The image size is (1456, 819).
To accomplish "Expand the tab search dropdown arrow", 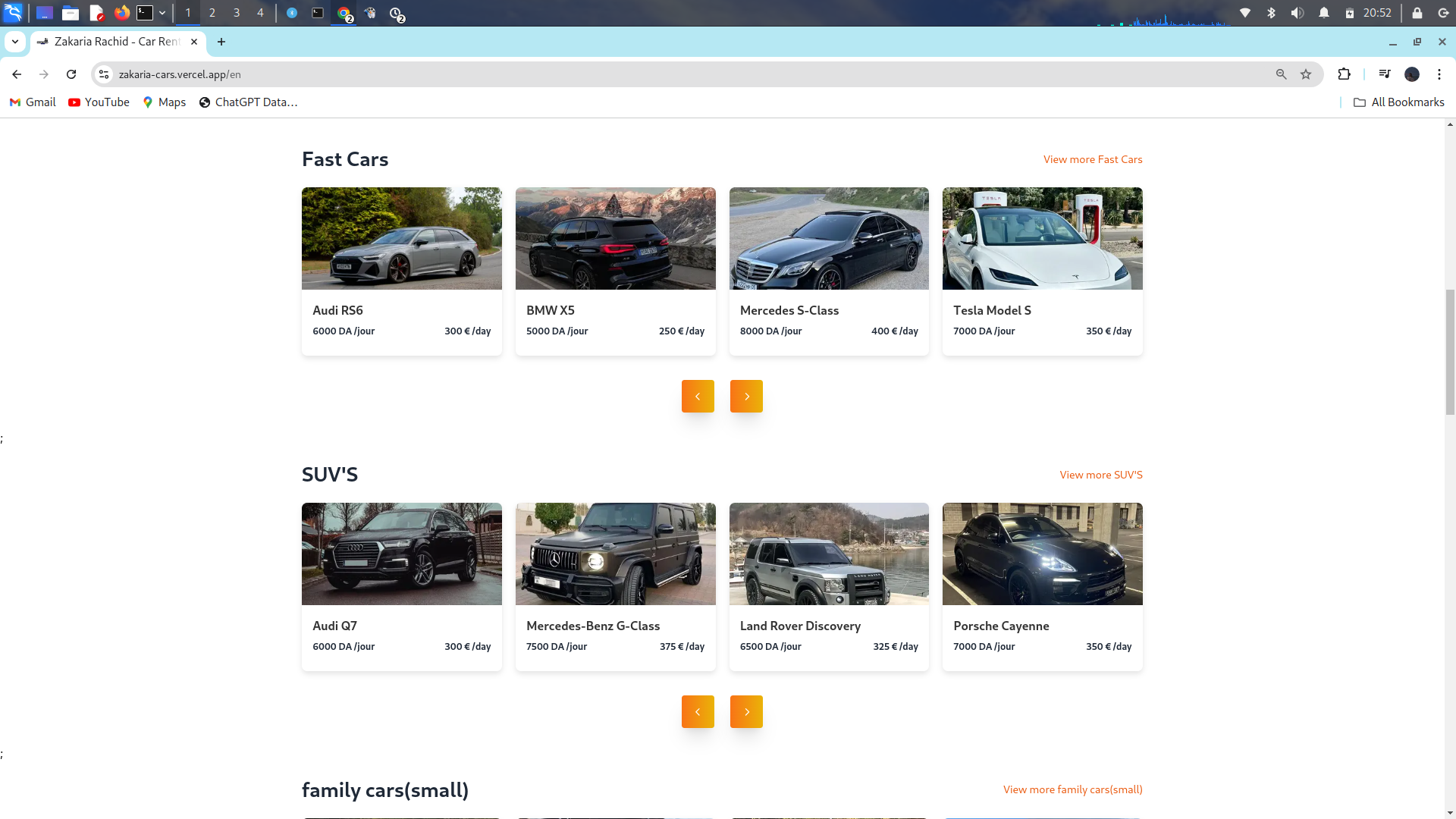I will coord(15,42).
